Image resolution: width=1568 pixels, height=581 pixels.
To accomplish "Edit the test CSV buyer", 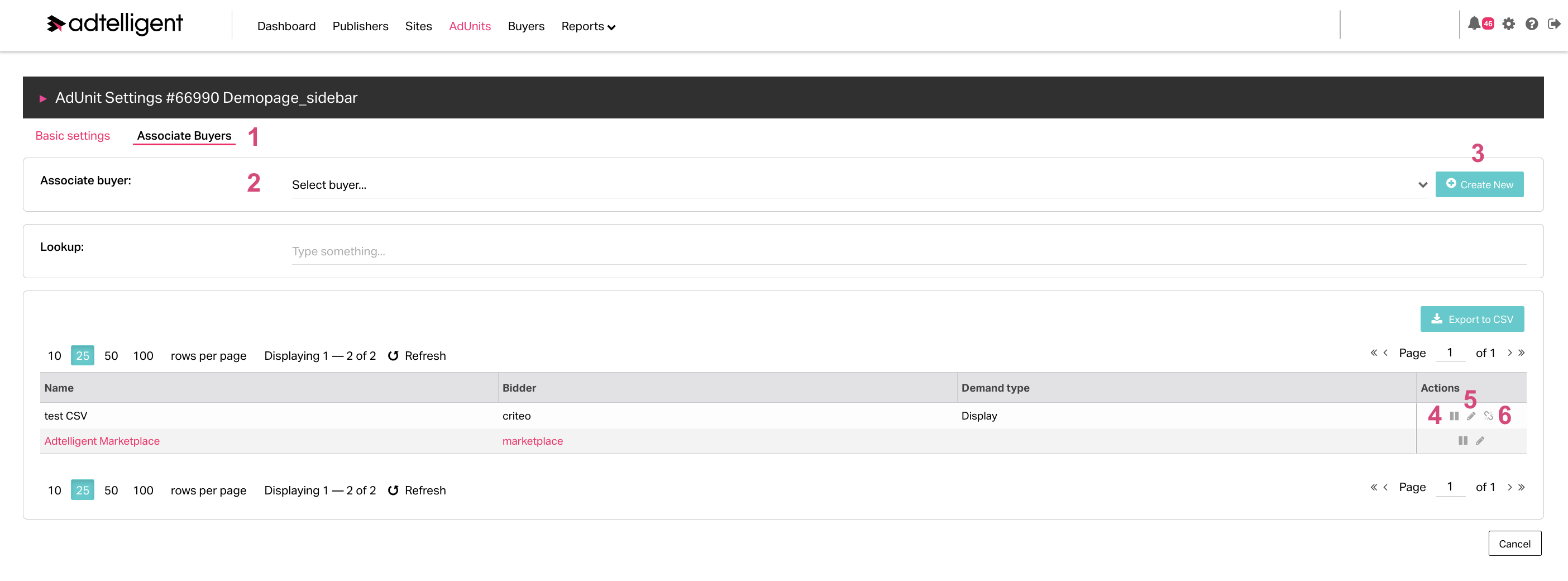I will point(1471,416).
